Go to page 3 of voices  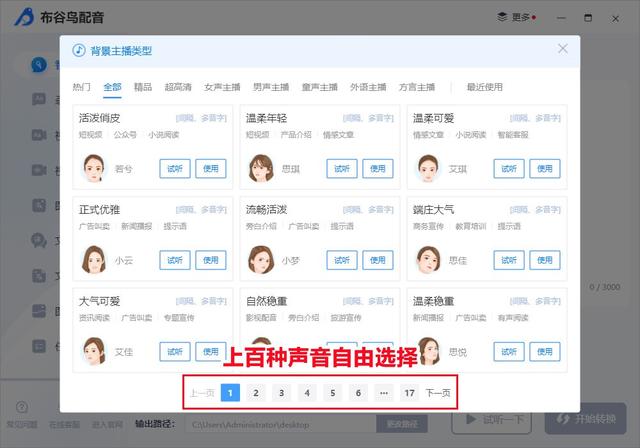(281, 393)
